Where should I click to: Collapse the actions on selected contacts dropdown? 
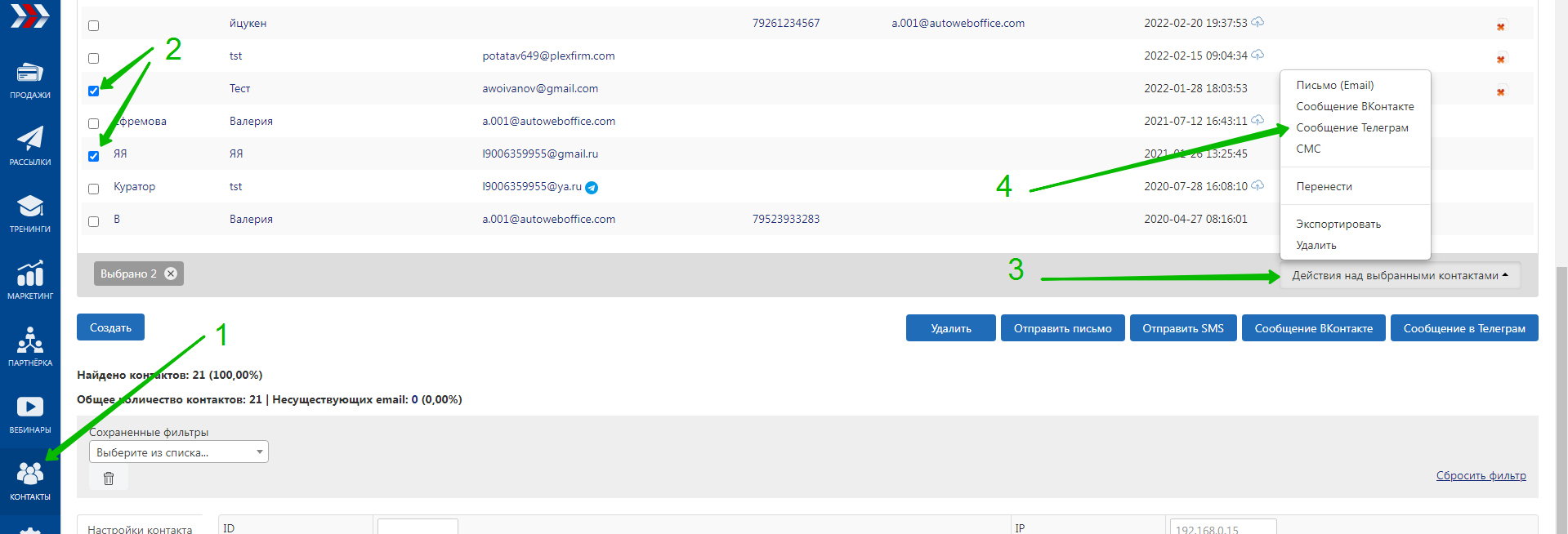point(1399,276)
